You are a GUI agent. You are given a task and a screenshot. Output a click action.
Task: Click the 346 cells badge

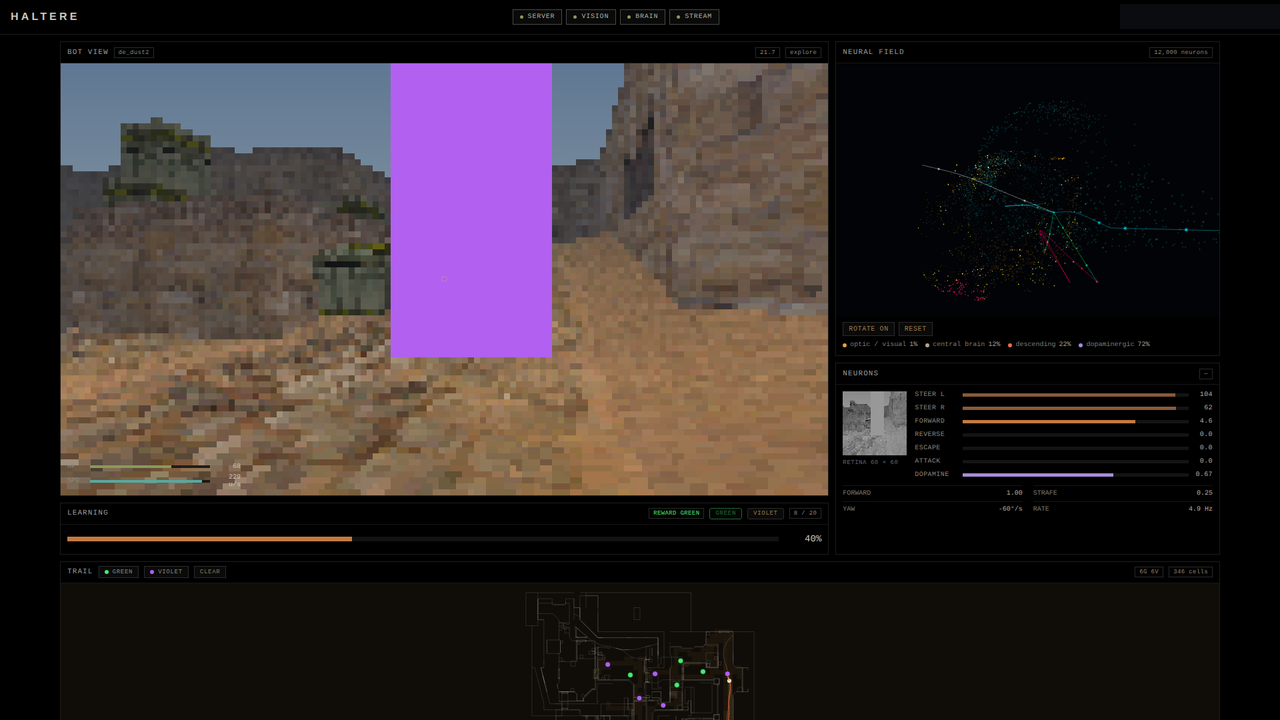point(1191,572)
